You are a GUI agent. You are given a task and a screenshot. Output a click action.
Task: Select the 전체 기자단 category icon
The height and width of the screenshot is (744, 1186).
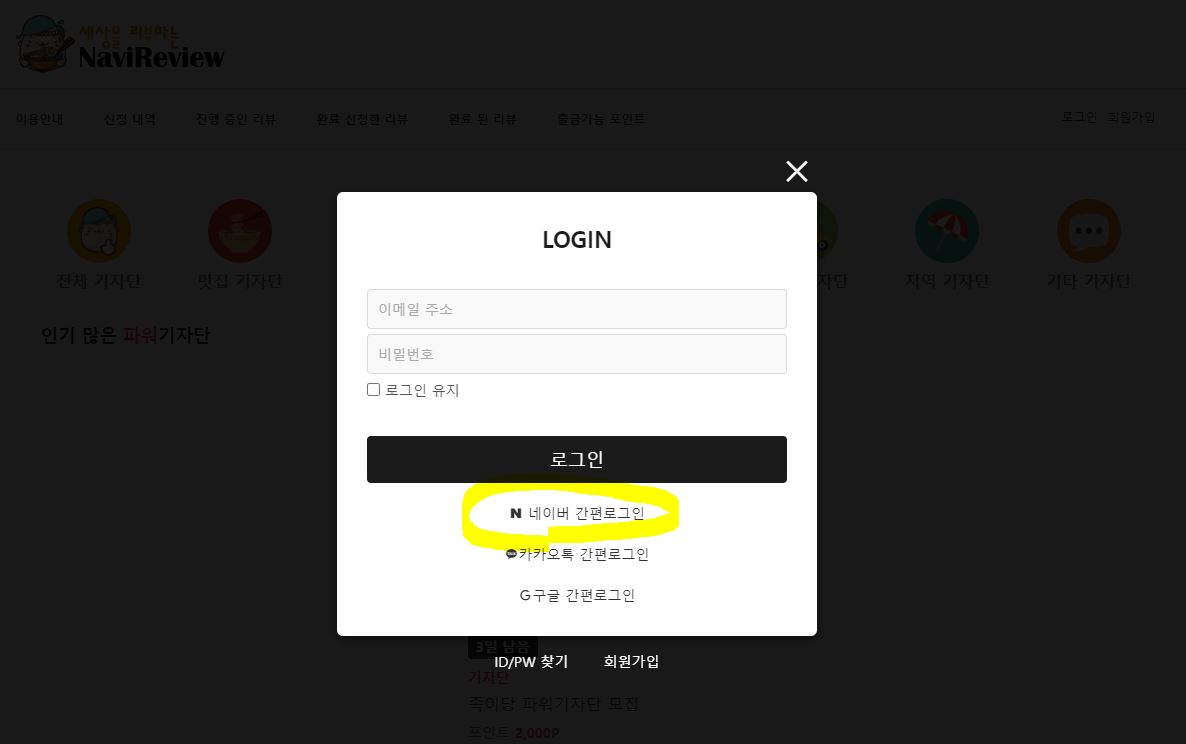[x=99, y=231]
